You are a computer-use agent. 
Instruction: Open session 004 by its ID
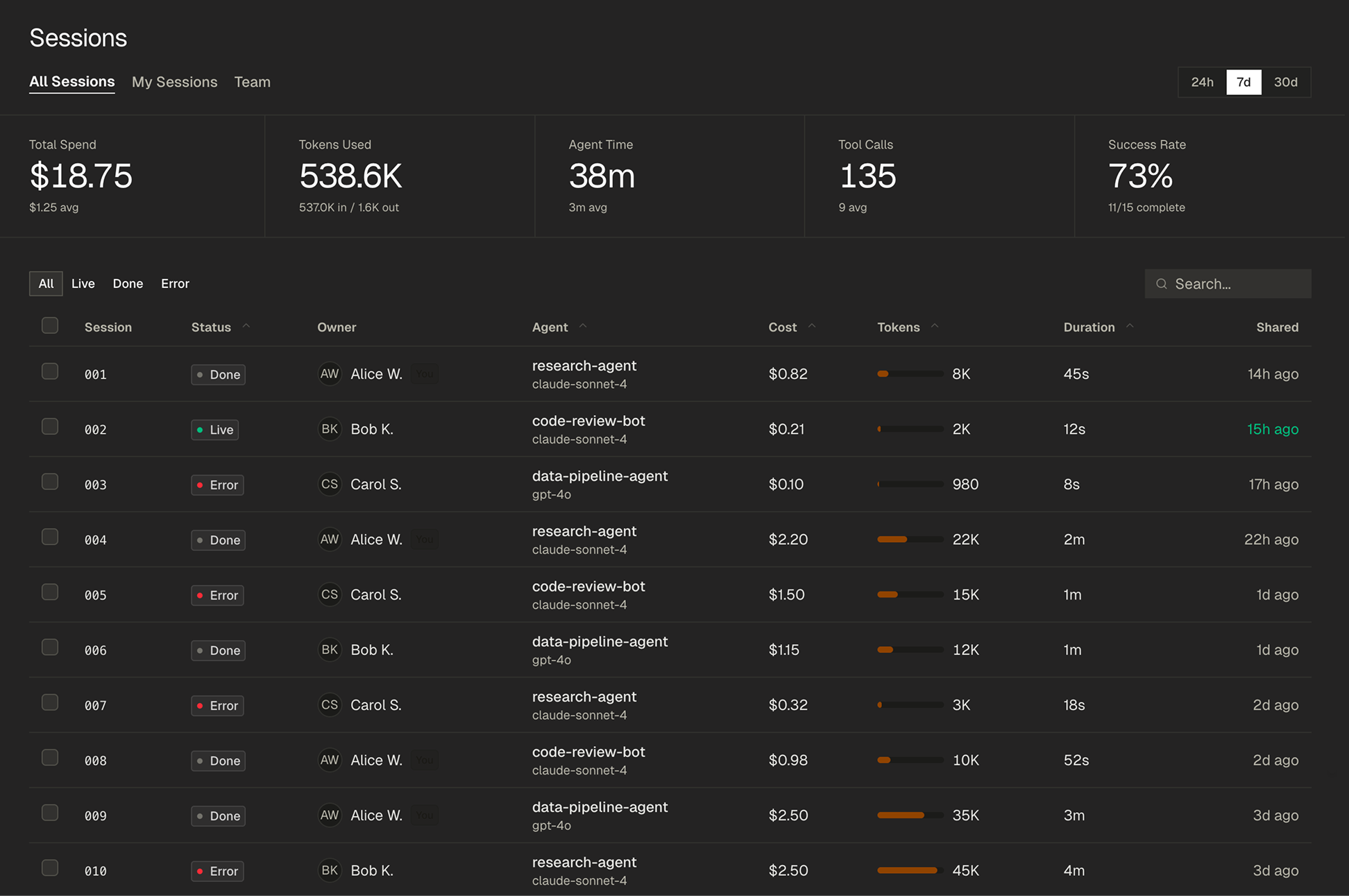tap(96, 540)
